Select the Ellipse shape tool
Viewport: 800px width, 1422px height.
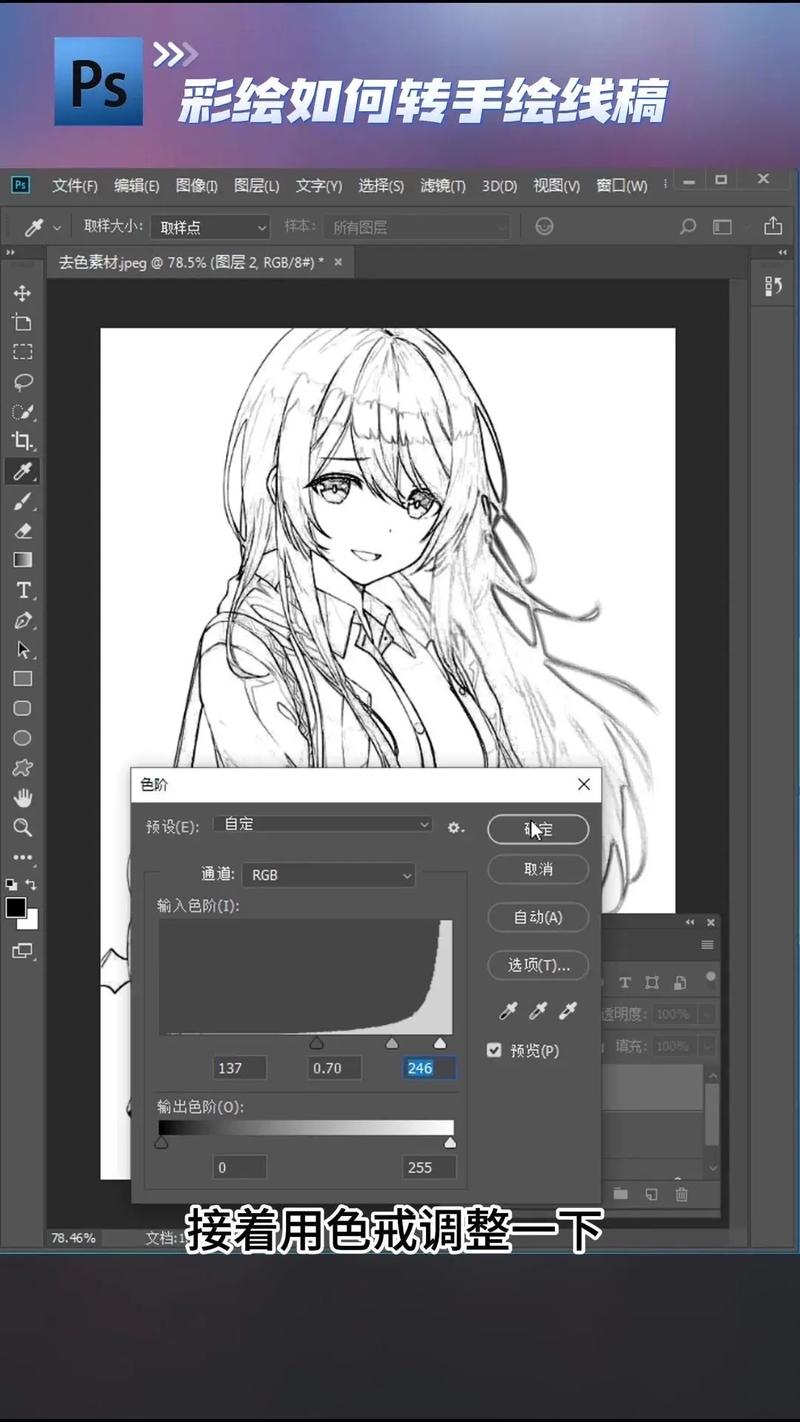[22, 738]
